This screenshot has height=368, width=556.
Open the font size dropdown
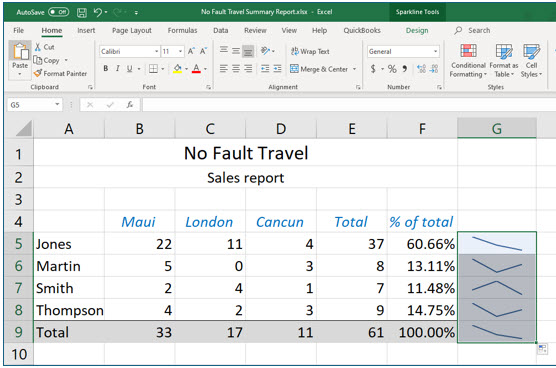[x=180, y=51]
